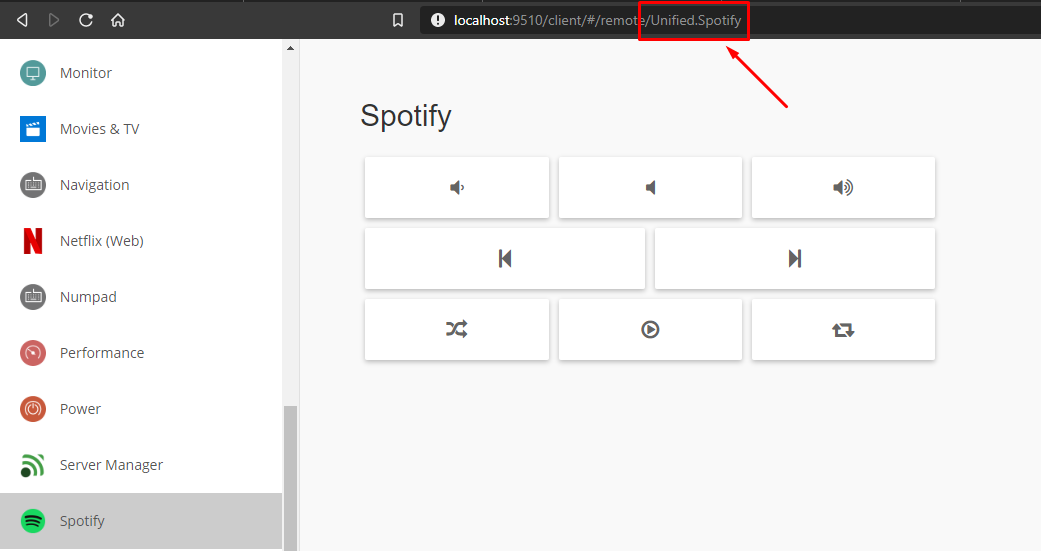Skip to the next track
Image resolution: width=1041 pixels, height=551 pixels.
795,258
